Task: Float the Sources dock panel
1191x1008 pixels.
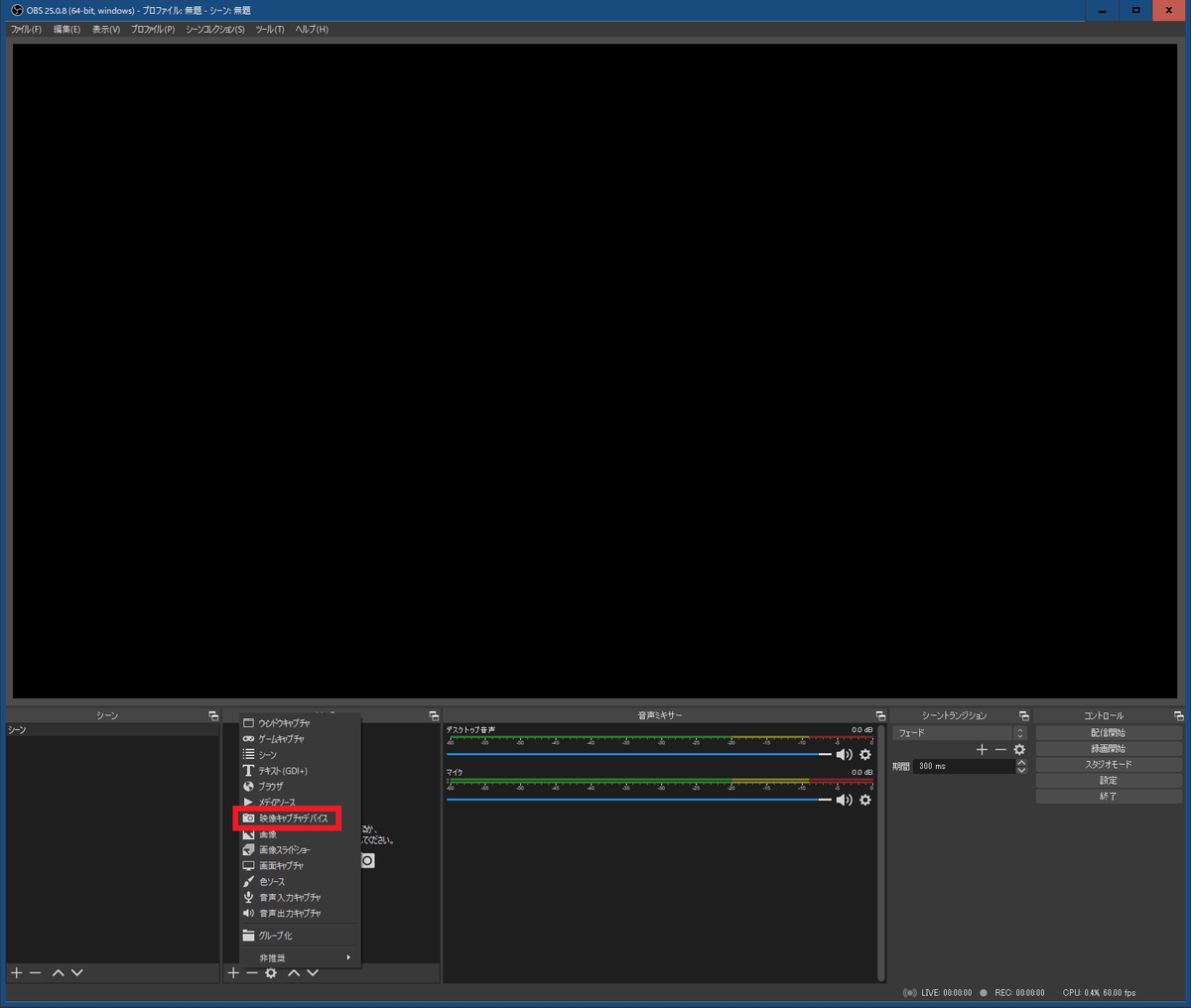Action: point(434,715)
